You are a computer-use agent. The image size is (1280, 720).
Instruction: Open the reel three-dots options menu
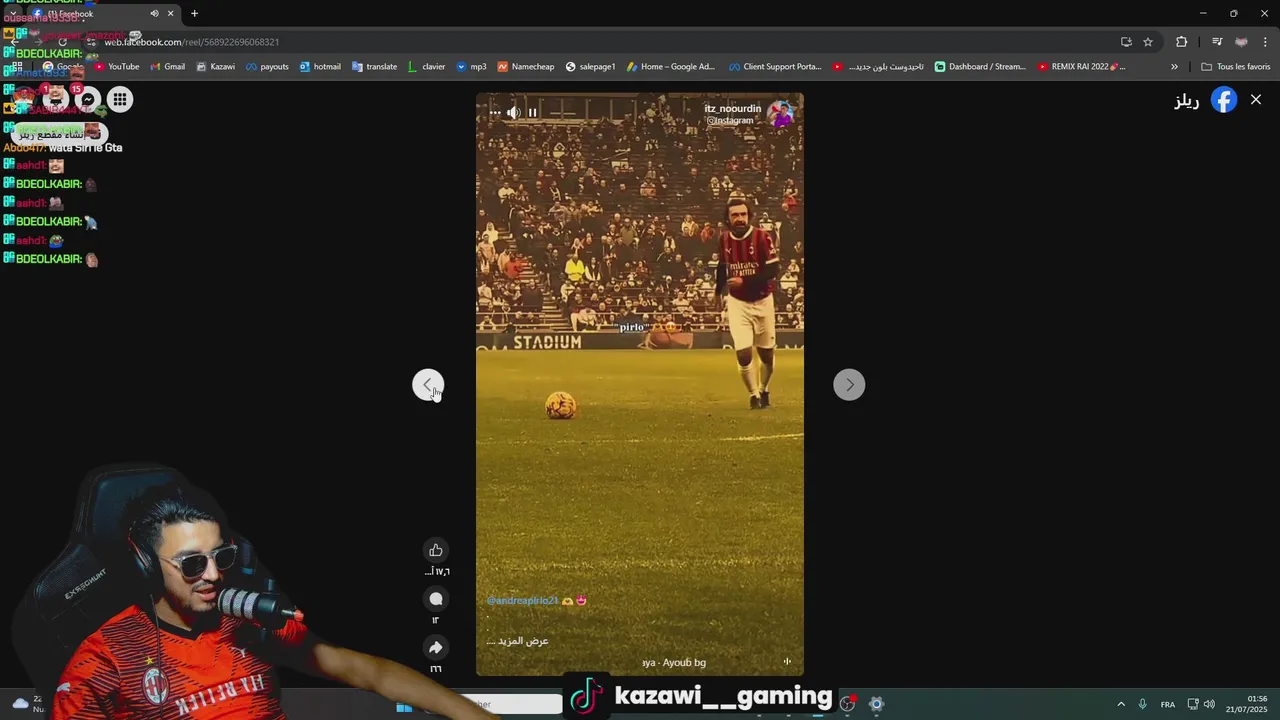point(494,113)
